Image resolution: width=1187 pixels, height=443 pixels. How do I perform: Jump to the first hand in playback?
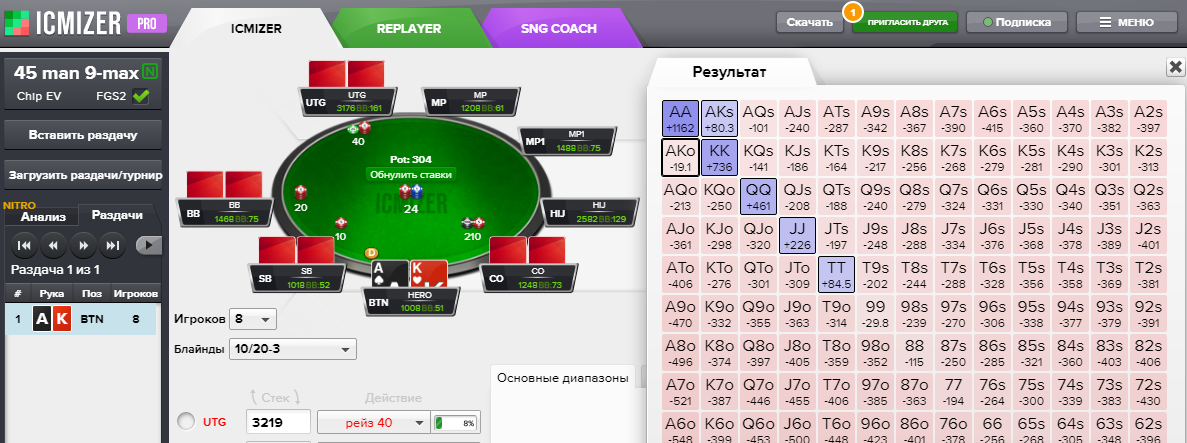pyautogui.click(x=23, y=245)
